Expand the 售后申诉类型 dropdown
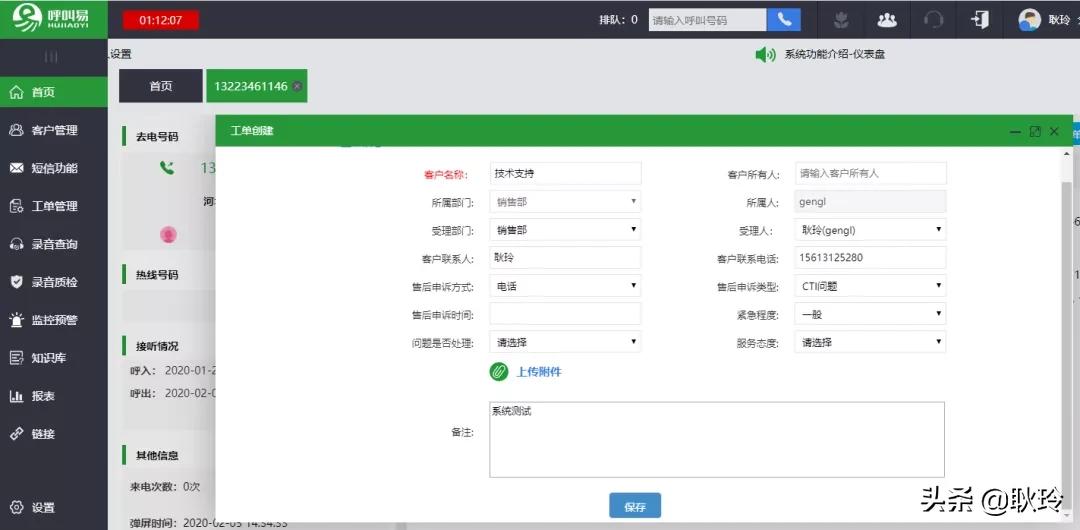This screenshot has height=530, width=1080. click(870, 286)
